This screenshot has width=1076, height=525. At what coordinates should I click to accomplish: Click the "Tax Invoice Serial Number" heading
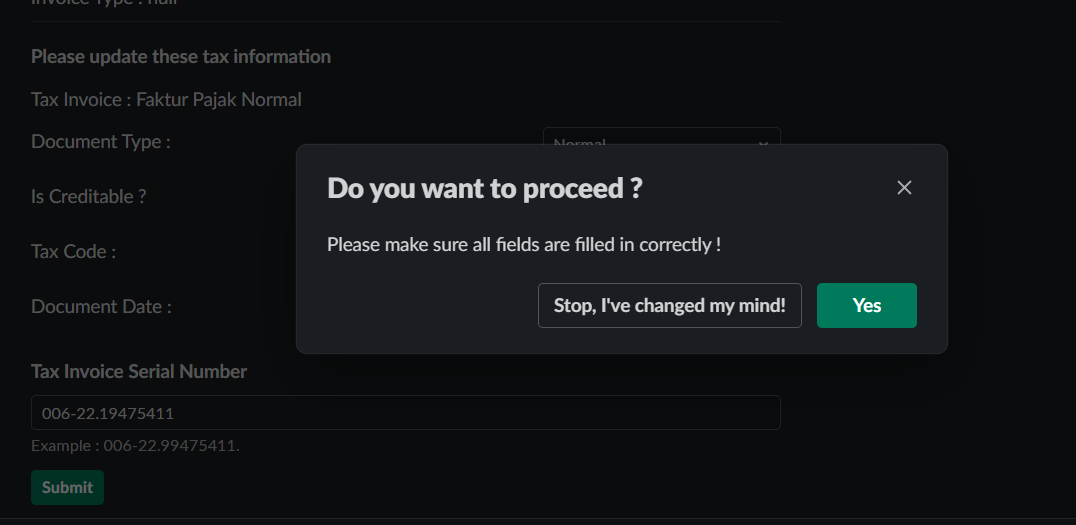click(x=139, y=372)
